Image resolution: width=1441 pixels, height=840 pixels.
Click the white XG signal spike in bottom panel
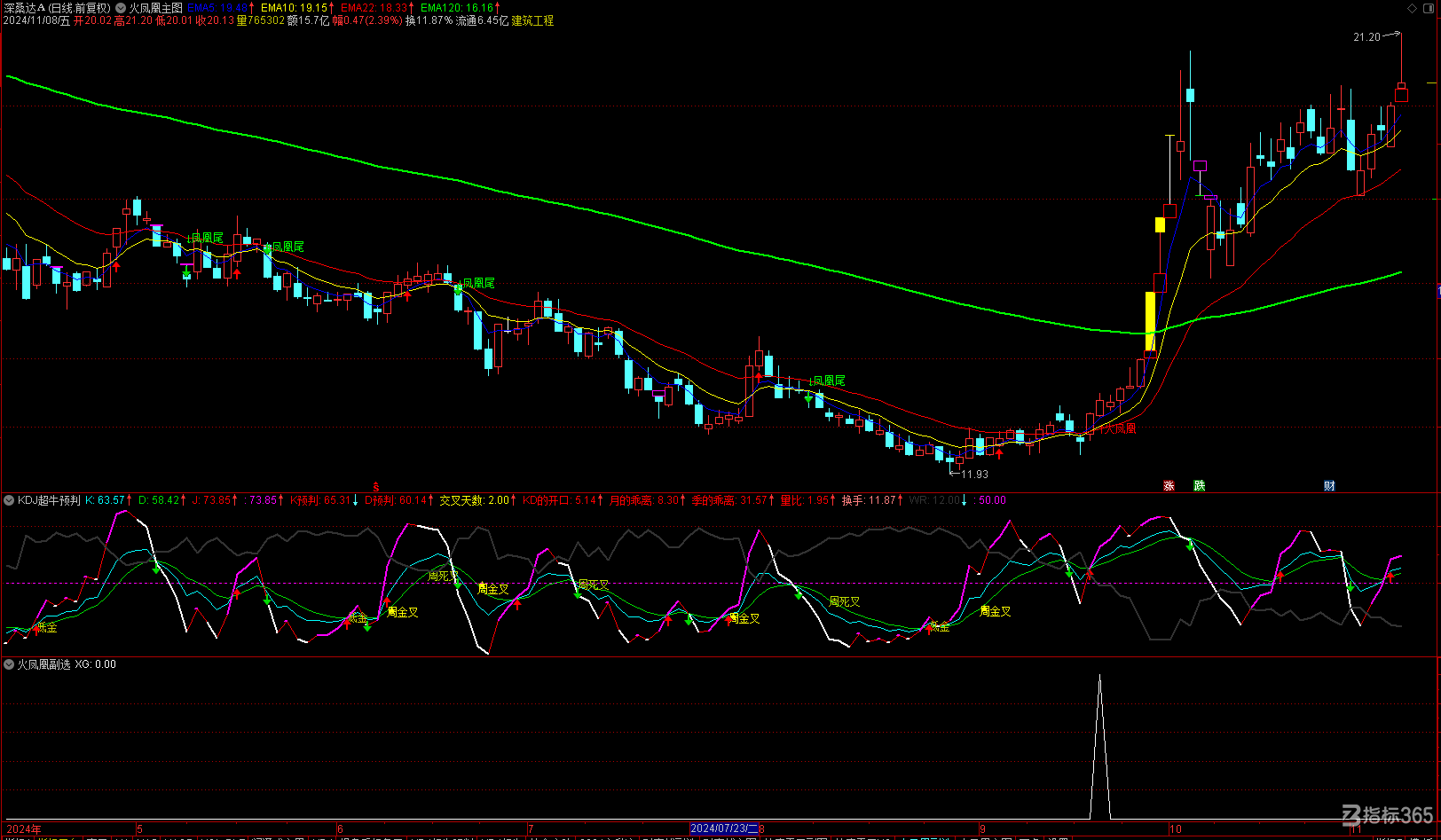click(1100, 747)
